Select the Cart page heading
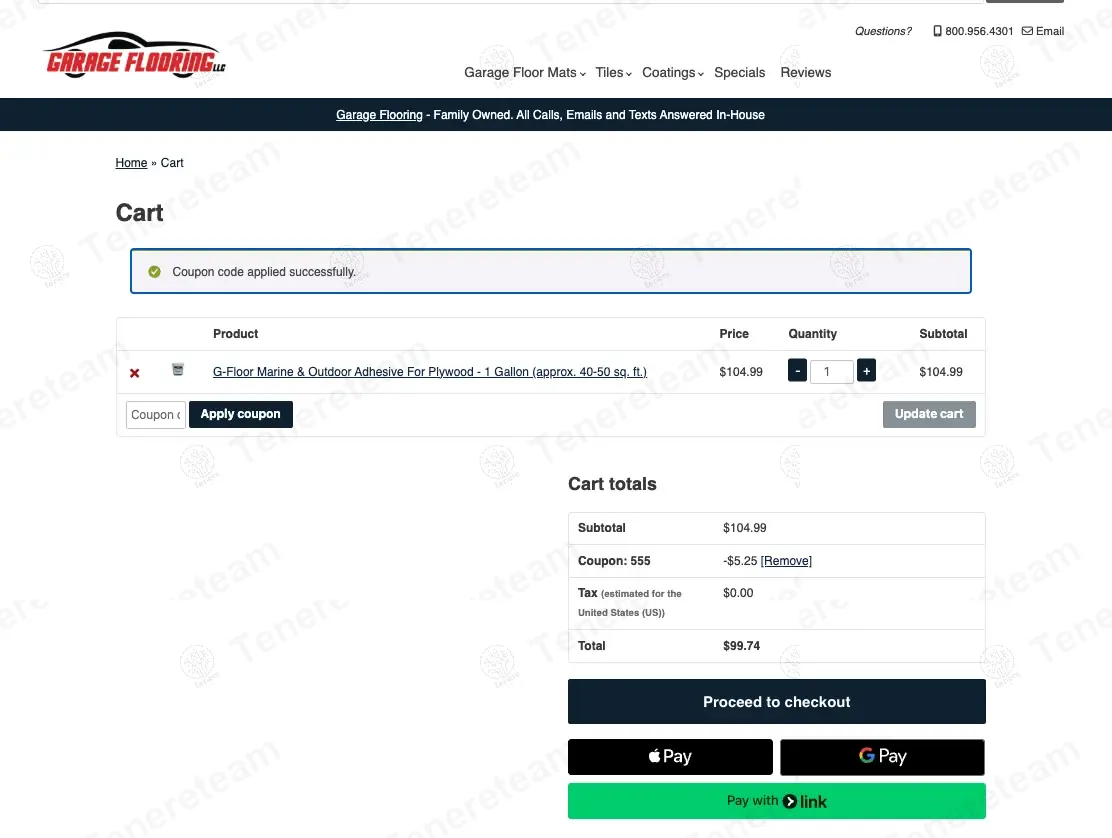The image size is (1112, 838). (140, 213)
